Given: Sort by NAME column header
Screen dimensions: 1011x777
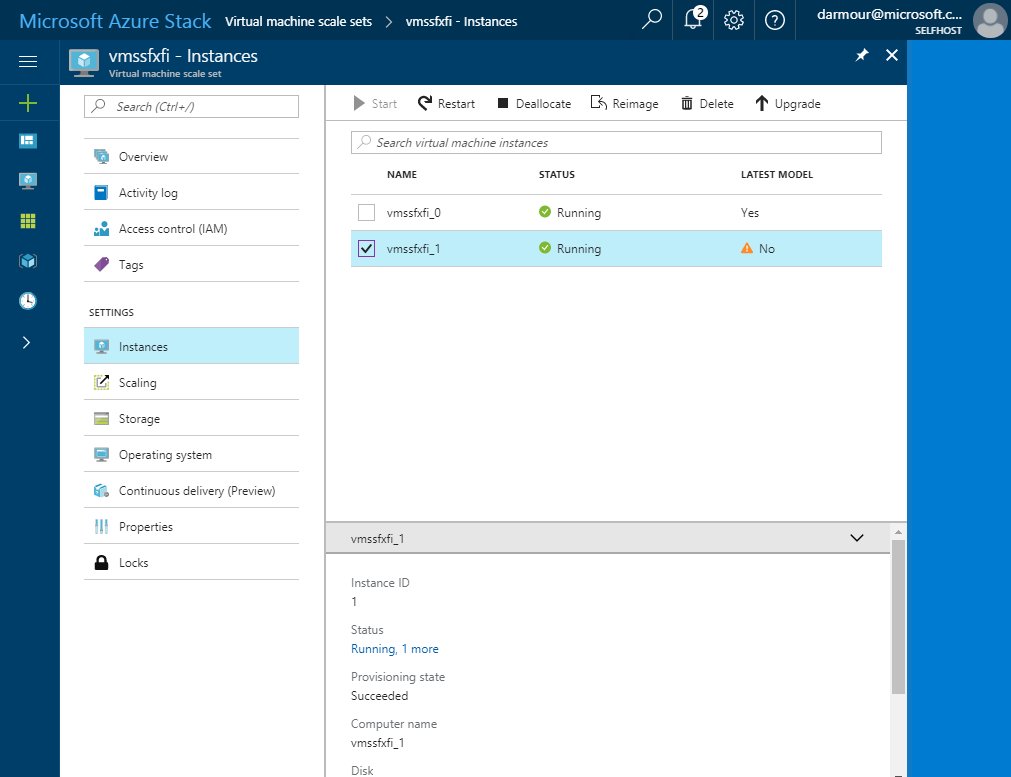Looking at the screenshot, I should [402, 175].
